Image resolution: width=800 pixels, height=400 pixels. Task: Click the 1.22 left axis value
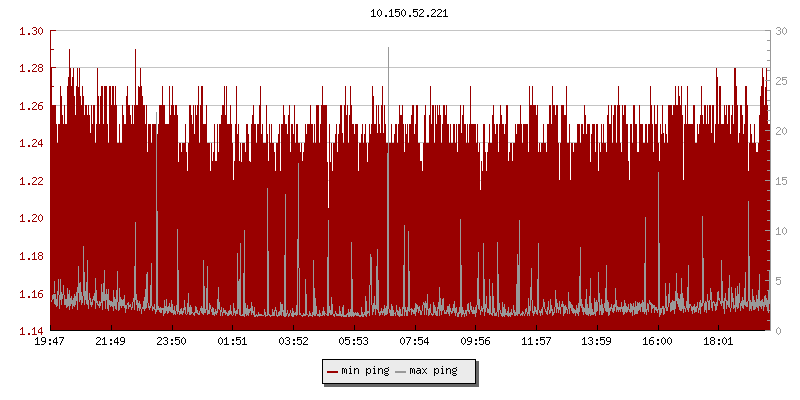31,181
